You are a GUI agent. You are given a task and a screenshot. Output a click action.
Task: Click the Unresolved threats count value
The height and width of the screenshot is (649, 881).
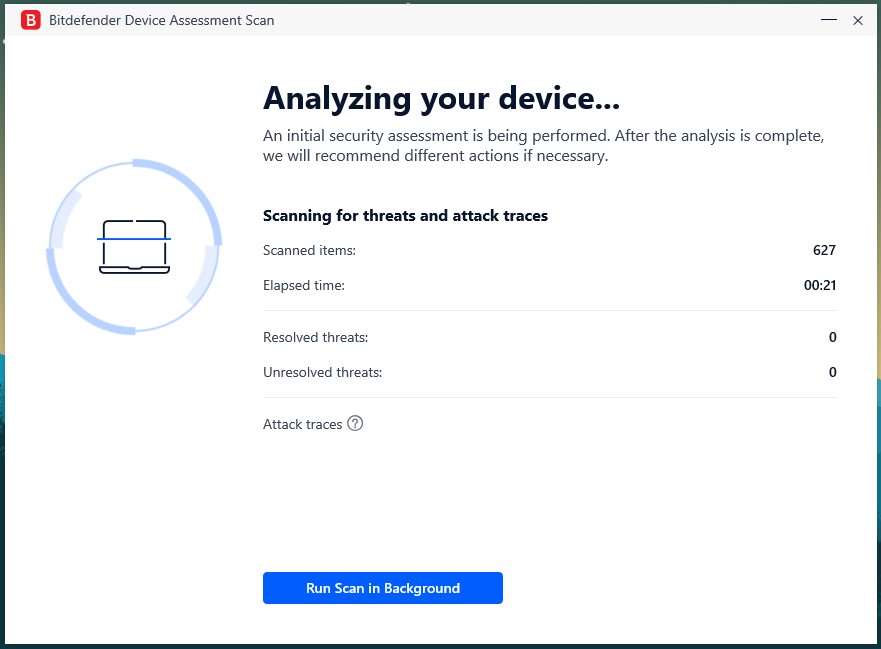833,372
